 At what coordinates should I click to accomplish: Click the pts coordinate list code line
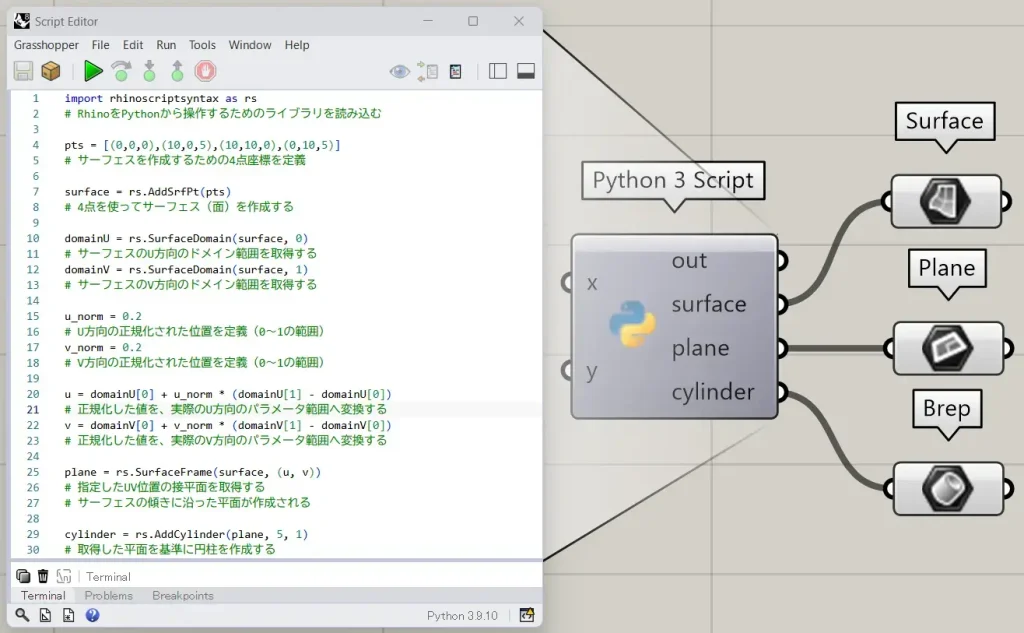202,145
